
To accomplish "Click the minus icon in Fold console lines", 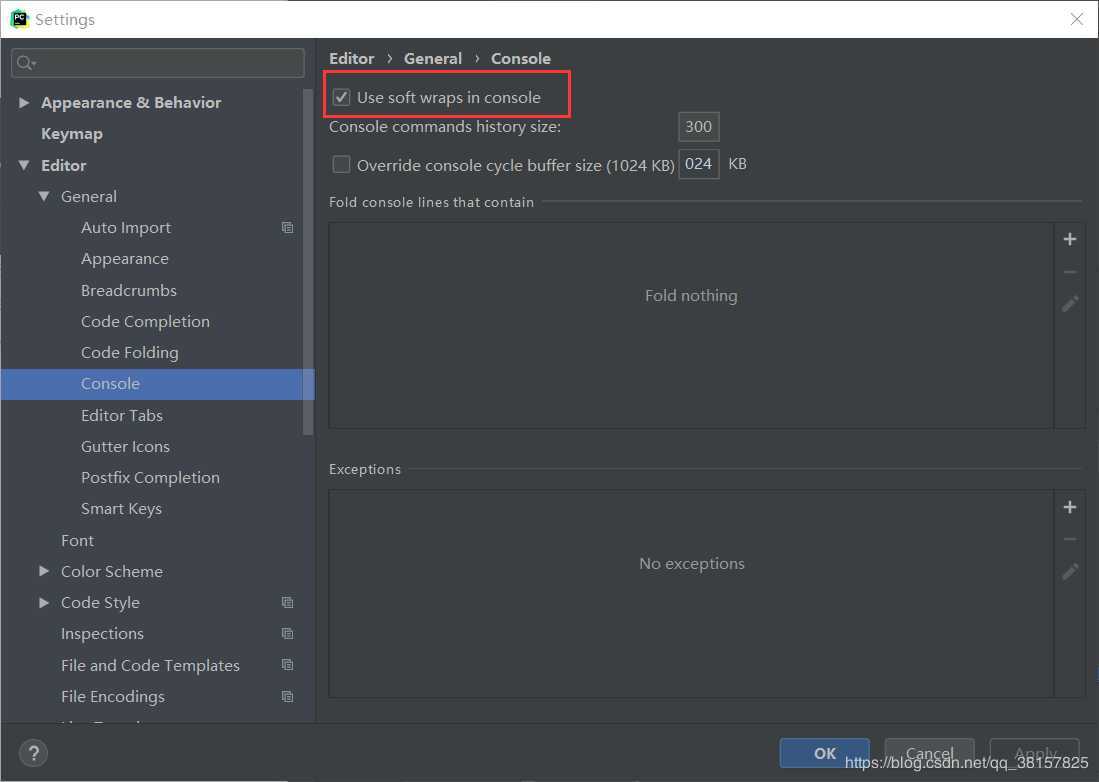I will 1070,272.
